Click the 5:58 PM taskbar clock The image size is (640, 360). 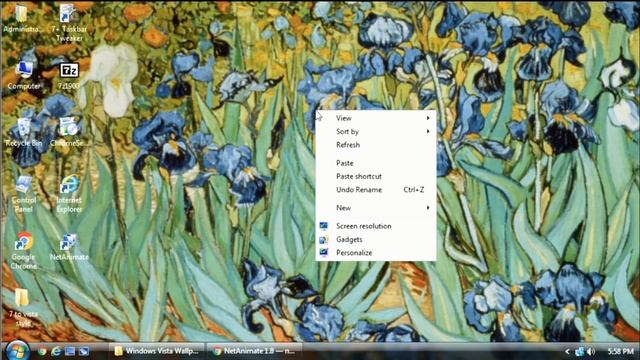tap(620, 351)
